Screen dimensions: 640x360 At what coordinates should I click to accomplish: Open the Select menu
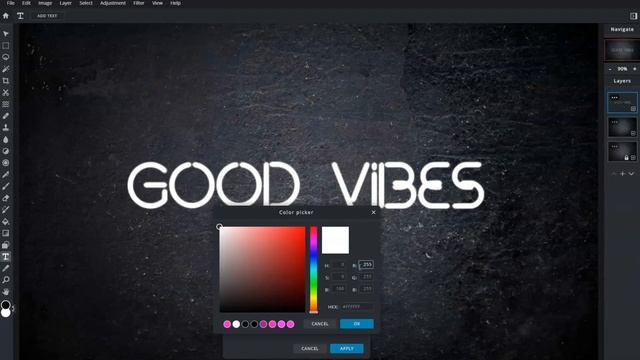pos(86,3)
